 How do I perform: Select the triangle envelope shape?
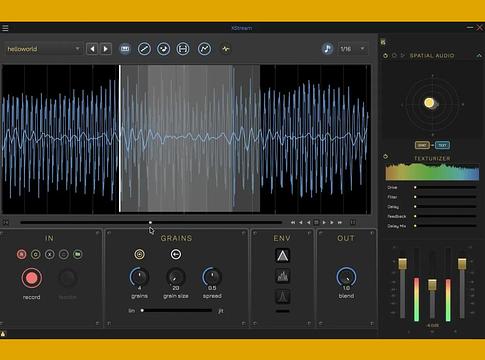(x=282, y=256)
